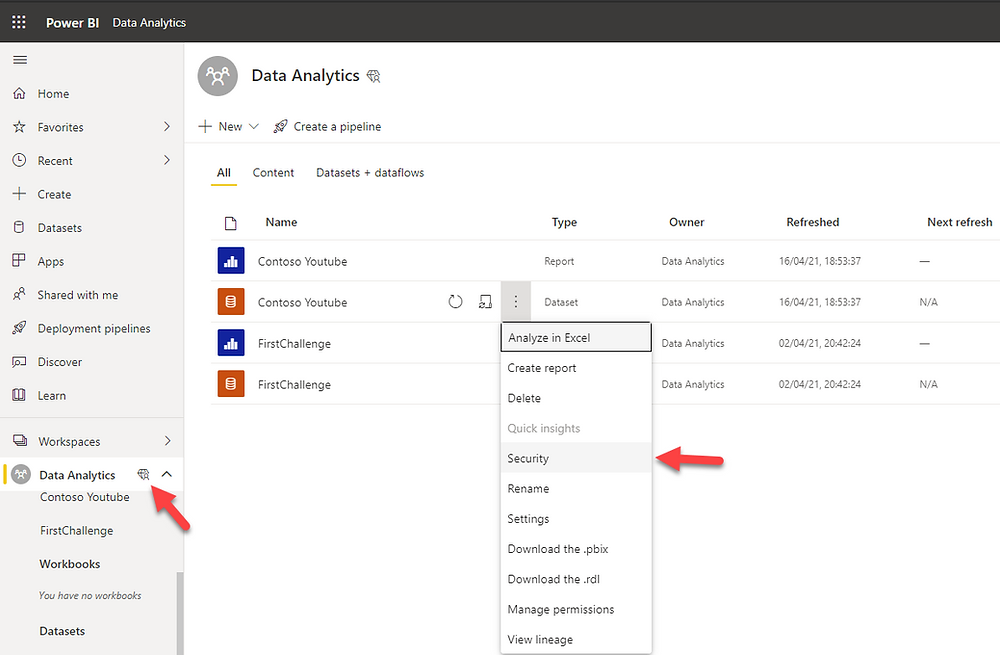Expand the Workspaces flyout chevron
This screenshot has height=655, width=1000.
[167, 441]
